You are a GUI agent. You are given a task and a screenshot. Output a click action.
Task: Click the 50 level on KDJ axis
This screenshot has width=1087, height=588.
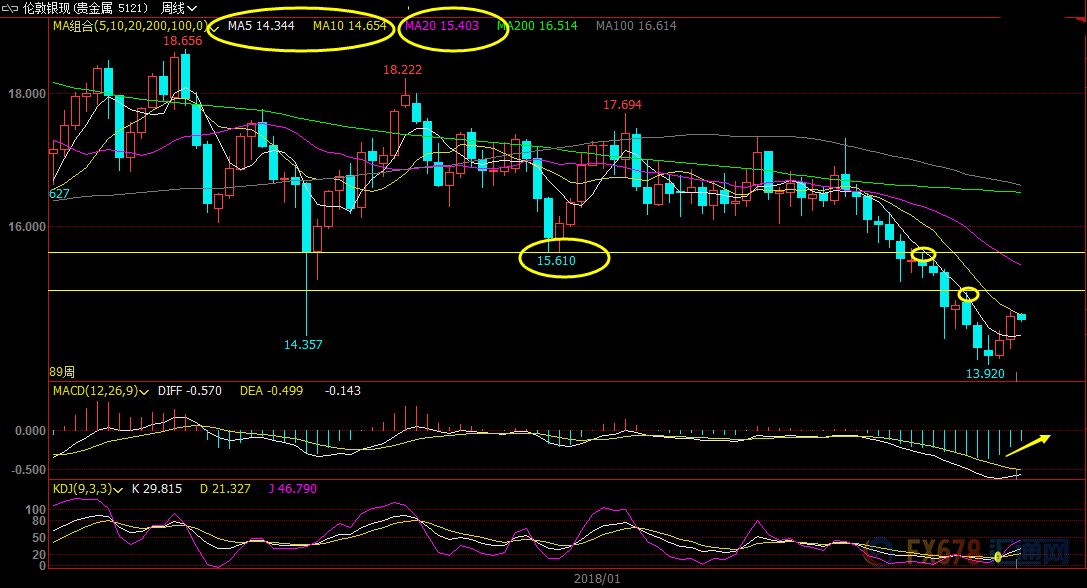click(x=38, y=538)
